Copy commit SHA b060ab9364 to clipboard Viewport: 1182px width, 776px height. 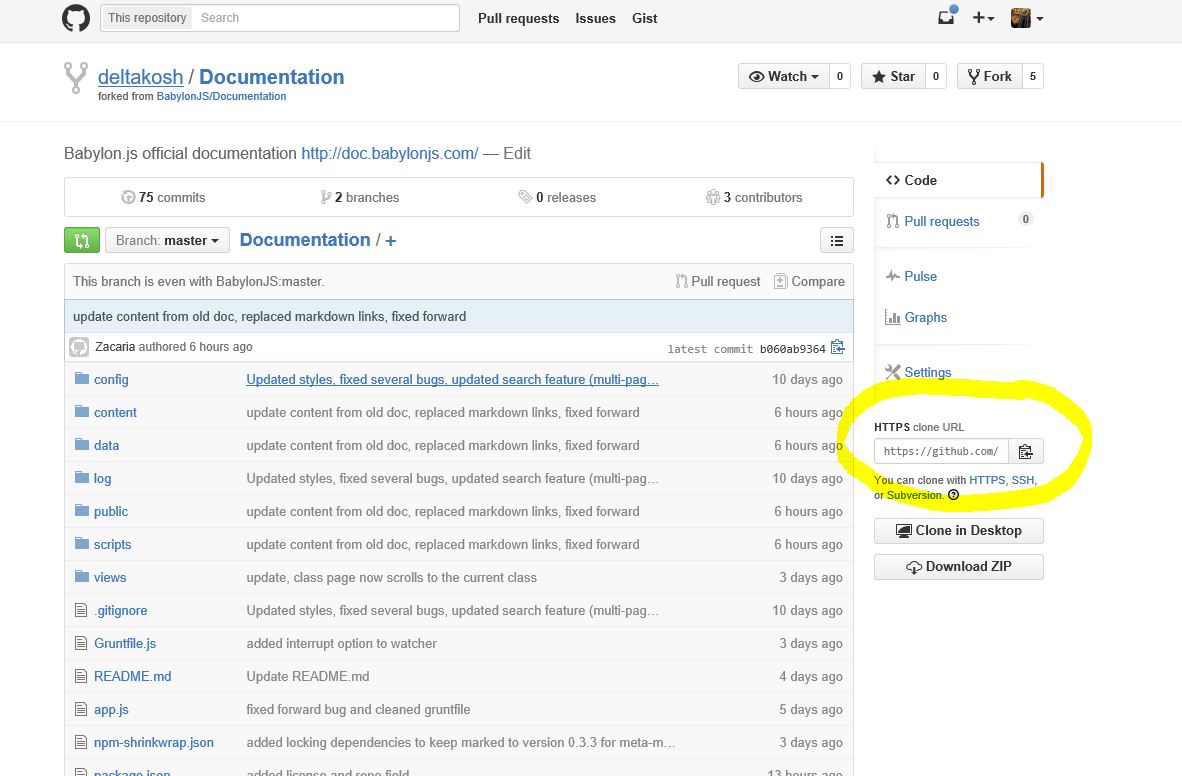(x=838, y=348)
